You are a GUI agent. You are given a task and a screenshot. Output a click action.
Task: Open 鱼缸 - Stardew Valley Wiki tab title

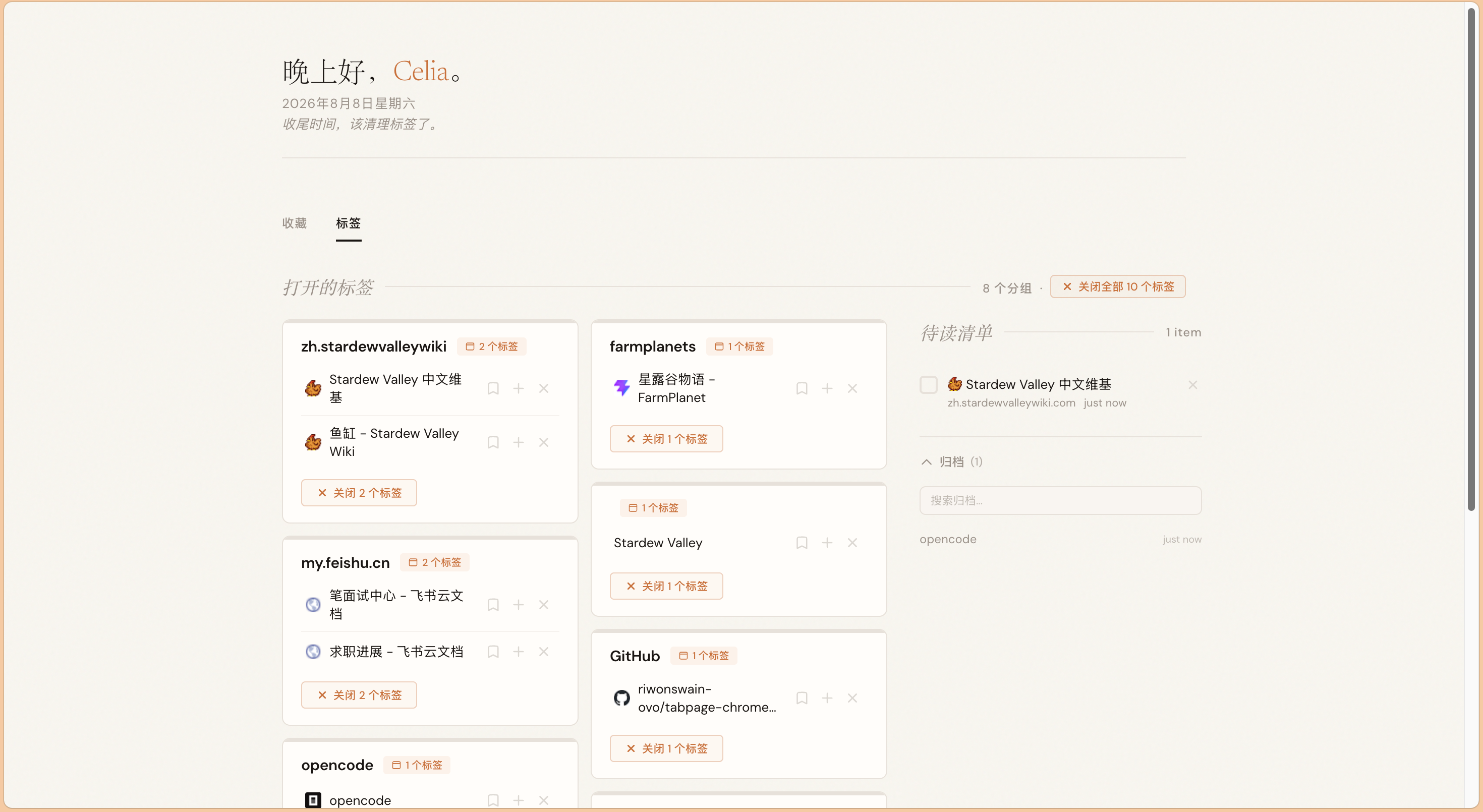click(x=394, y=442)
